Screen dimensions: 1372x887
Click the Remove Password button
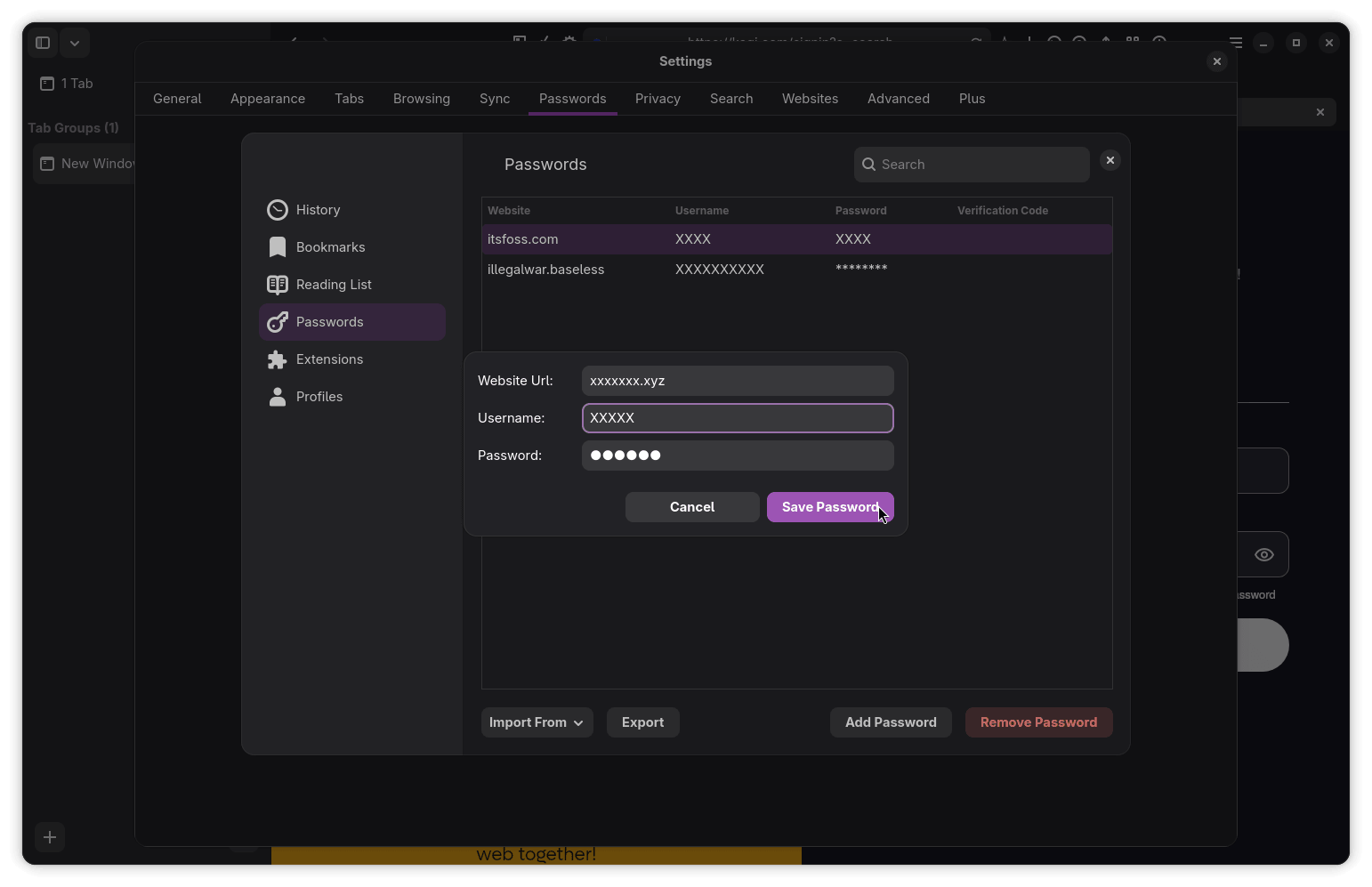coord(1038,722)
